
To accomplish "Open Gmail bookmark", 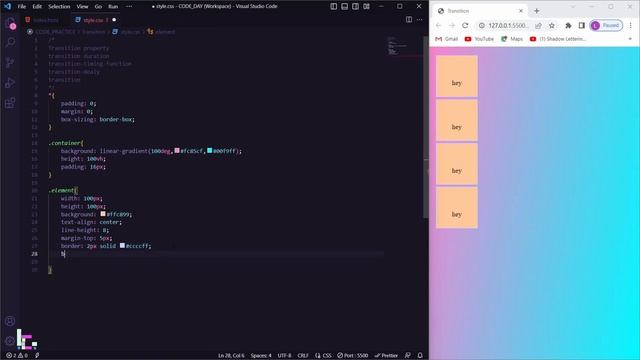I will pyautogui.click(x=447, y=39).
